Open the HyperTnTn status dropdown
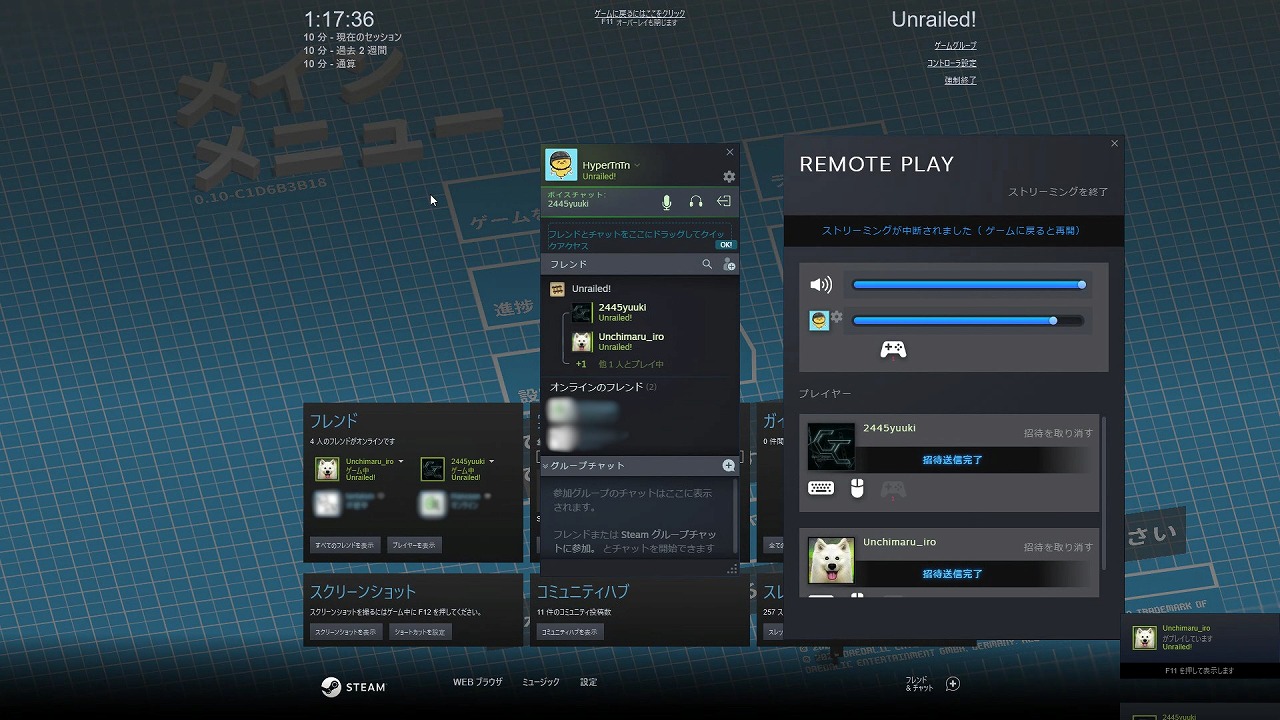The image size is (1280, 720). 637,165
